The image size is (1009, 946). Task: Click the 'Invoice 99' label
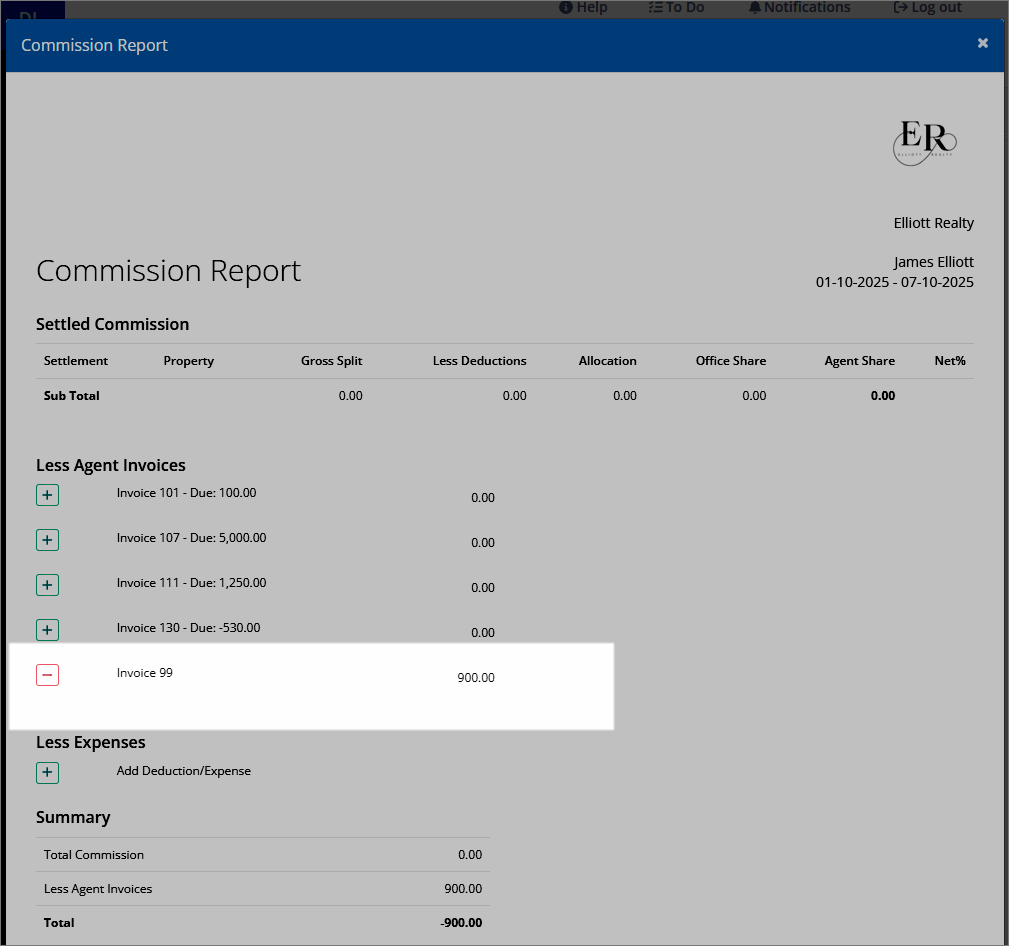(145, 673)
